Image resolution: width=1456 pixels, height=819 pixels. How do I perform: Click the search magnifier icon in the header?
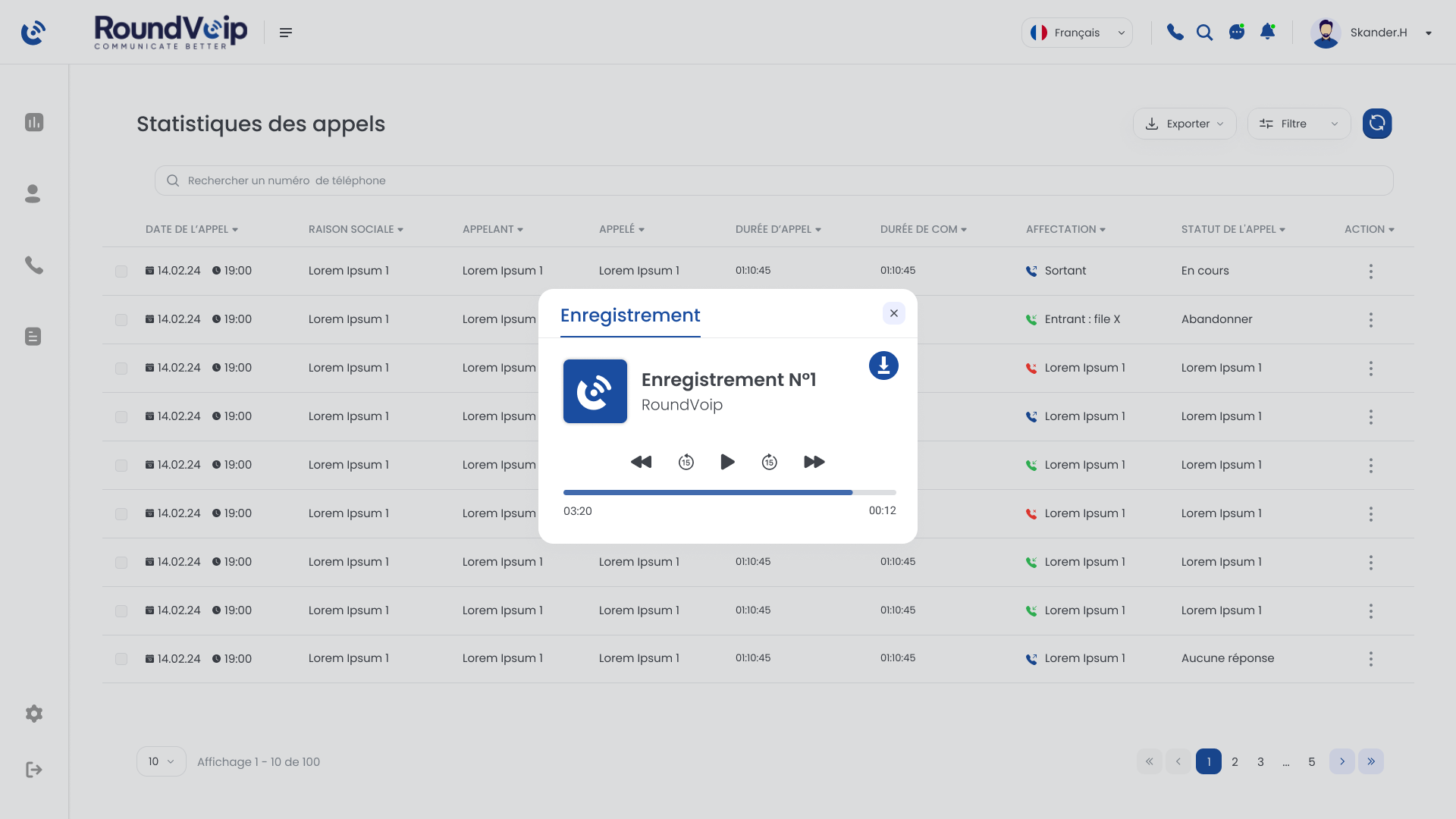pos(1205,32)
